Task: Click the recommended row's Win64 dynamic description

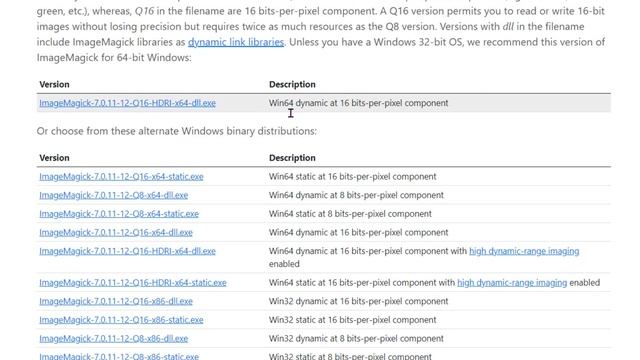Action: (358, 103)
